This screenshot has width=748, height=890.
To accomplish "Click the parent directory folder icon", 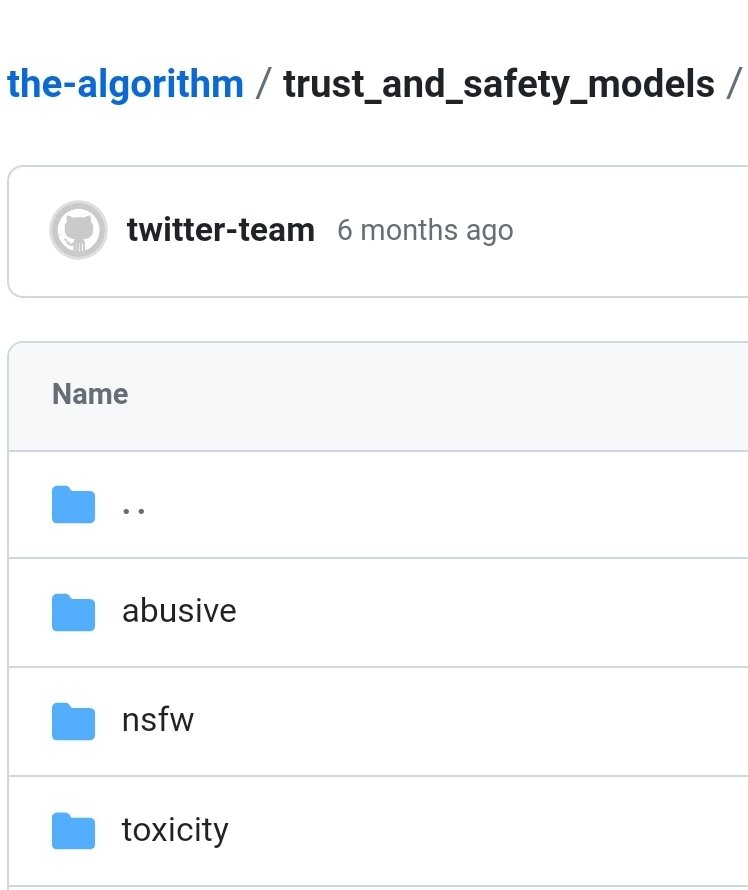I will click(73, 505).
